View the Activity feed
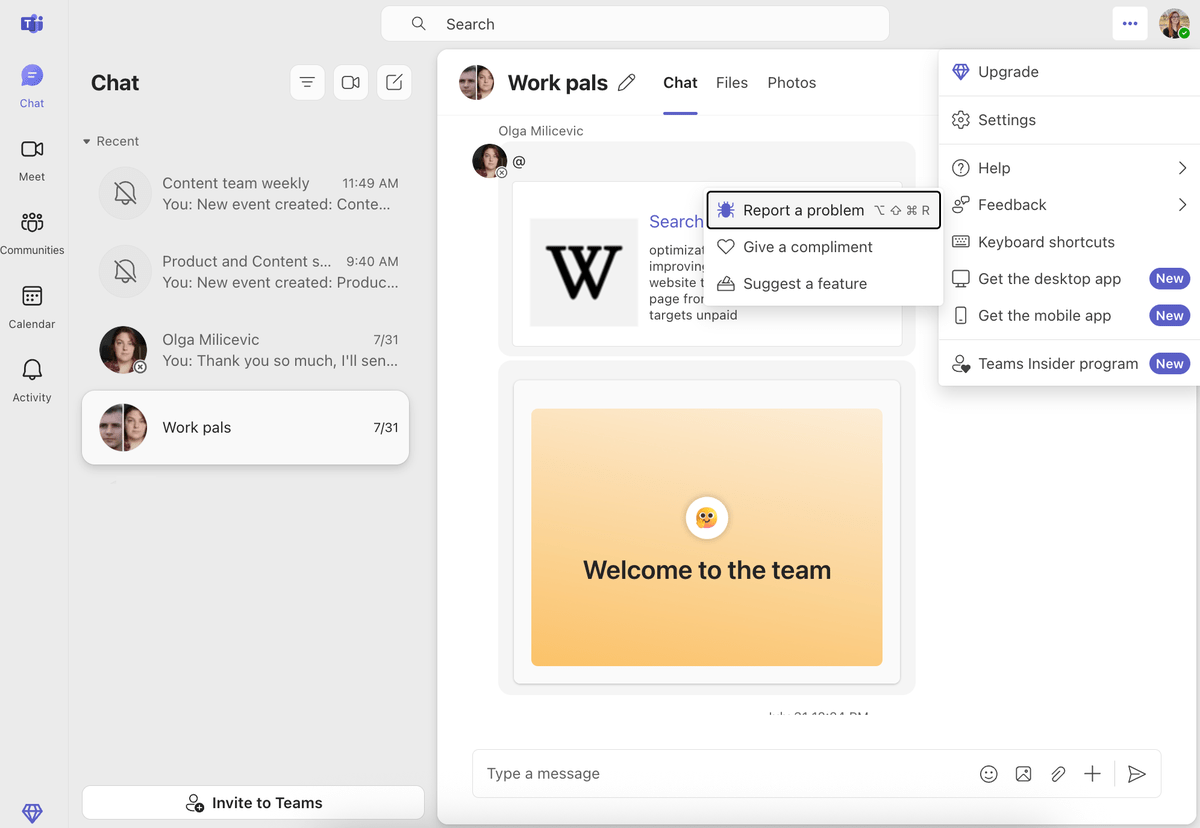Screen dimensions: 1200x828 pos(31,380)
